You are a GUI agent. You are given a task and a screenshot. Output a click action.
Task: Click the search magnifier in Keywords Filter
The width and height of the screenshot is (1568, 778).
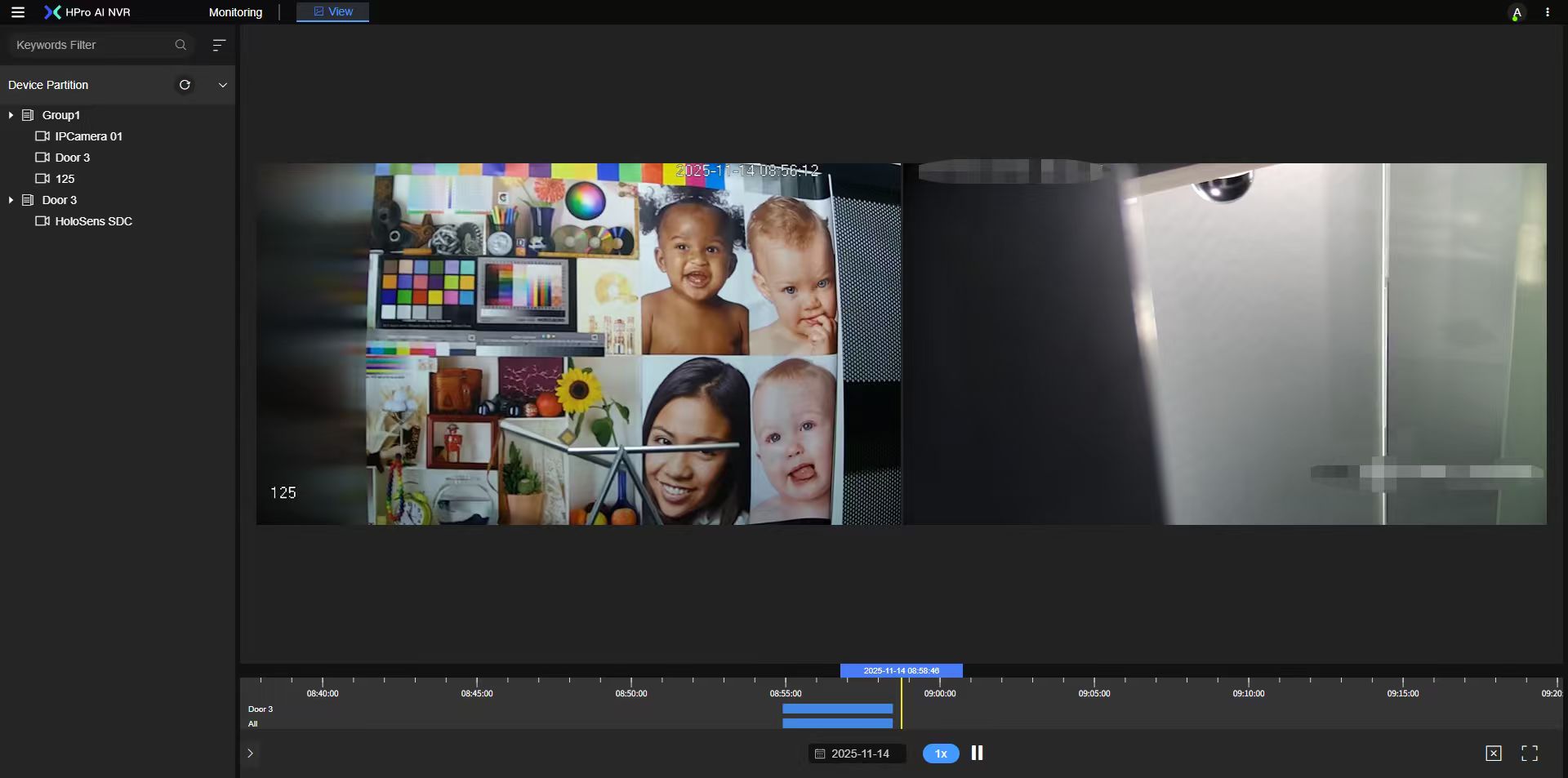(180, 45)
